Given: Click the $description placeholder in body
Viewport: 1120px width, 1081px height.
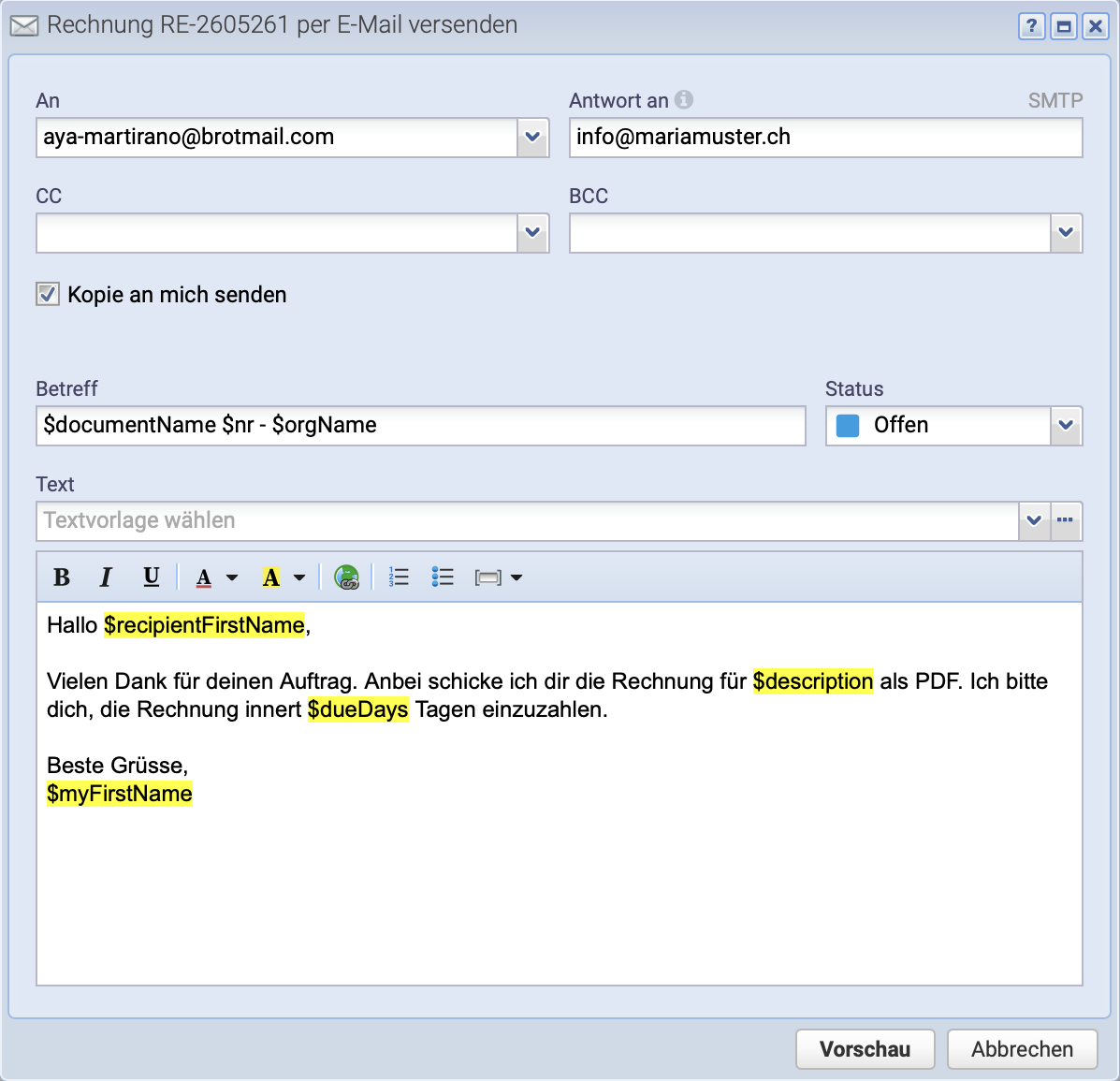Looking at the screenshot, I should tap(813, 681).
